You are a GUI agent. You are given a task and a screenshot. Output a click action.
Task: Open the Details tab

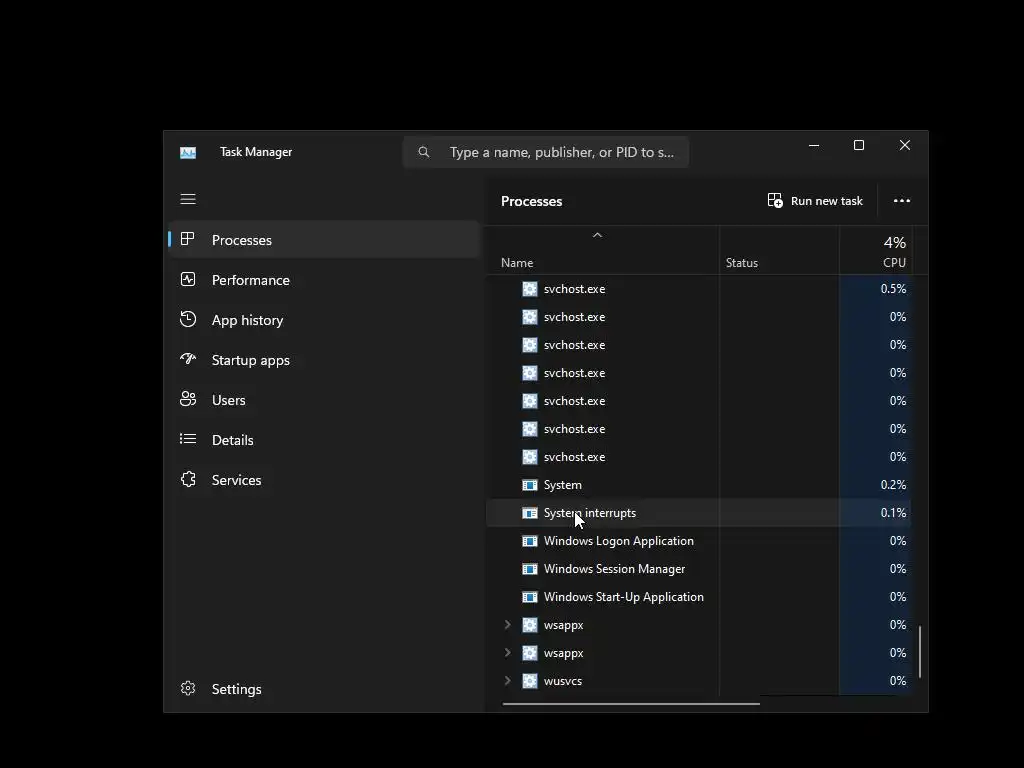tap(232, 440)
